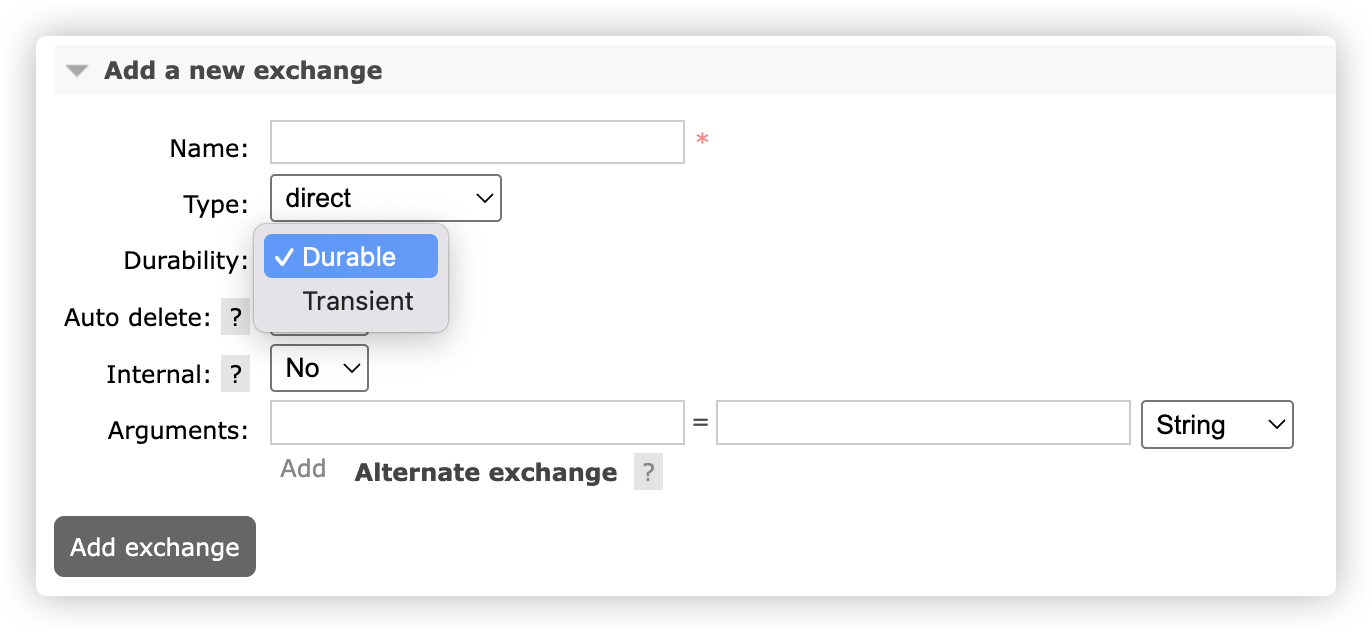1372x632 pixels.
Task: Open the Type dropdown showing direct
Action: point(386,198)
